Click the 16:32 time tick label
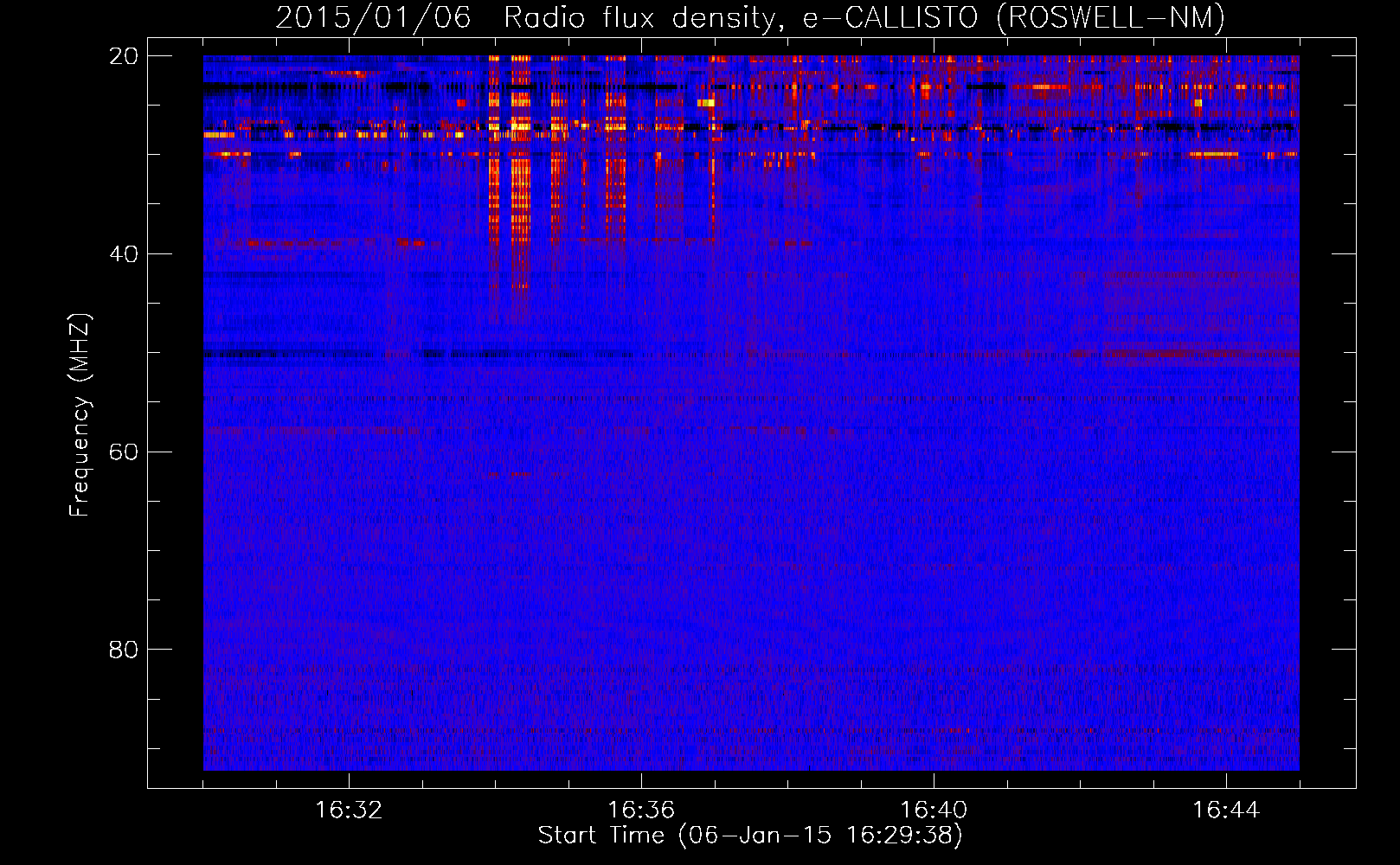Image resolution: width=1400 pixels, height=865 pixels. [x=349, y=811]
